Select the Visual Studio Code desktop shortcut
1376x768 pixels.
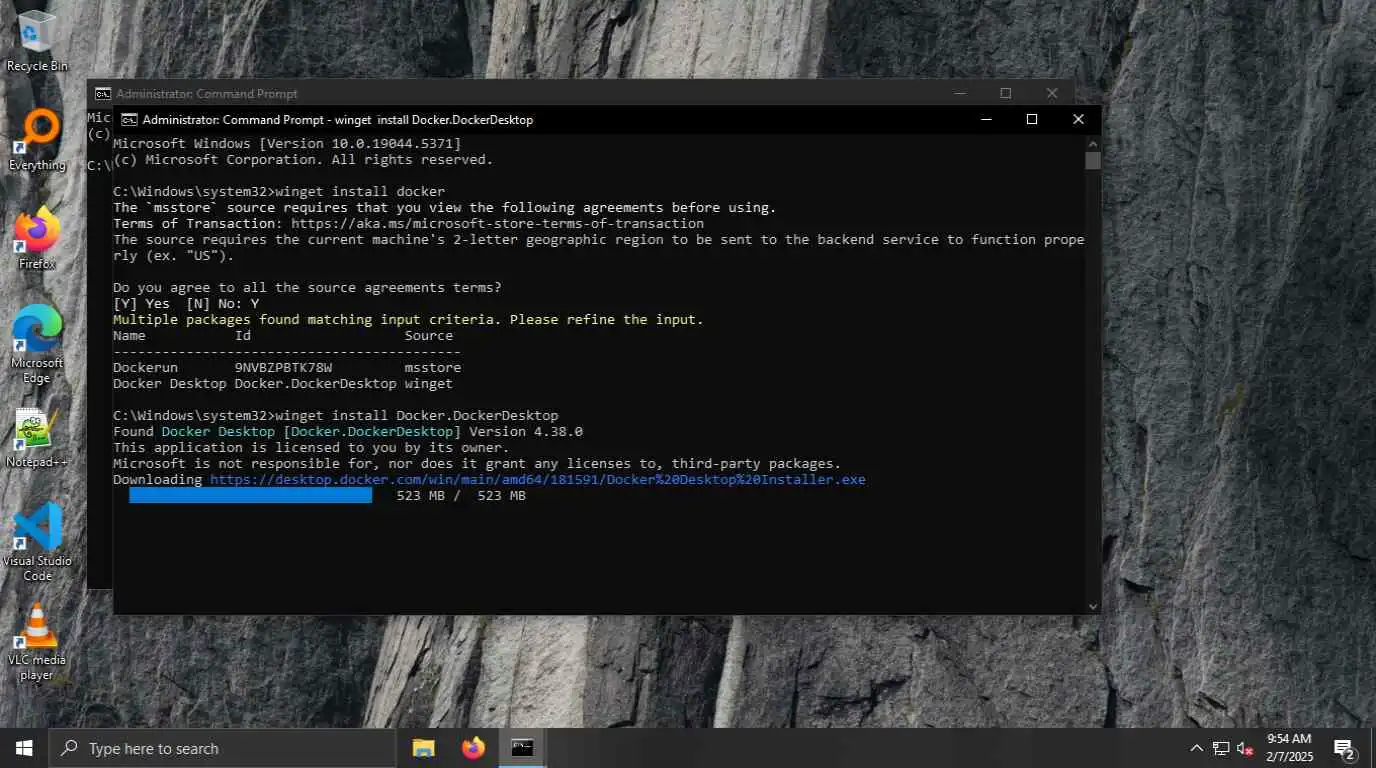[x=37, y=542]
